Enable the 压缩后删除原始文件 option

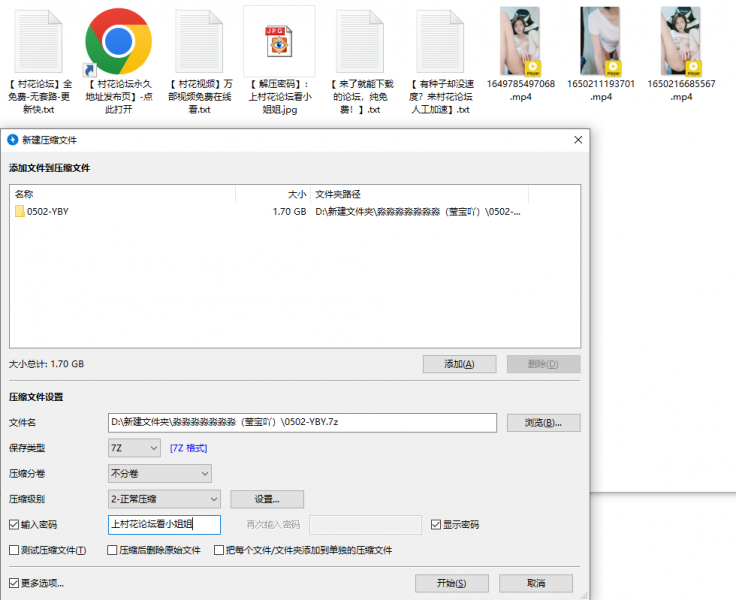[111, 551]
